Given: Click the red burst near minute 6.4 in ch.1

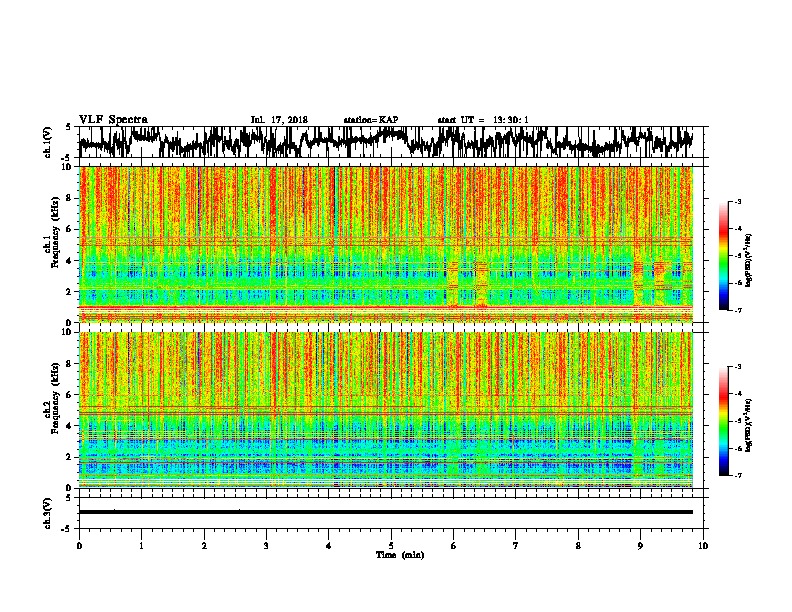Looking at the screenshot, I should coord(481,284).
